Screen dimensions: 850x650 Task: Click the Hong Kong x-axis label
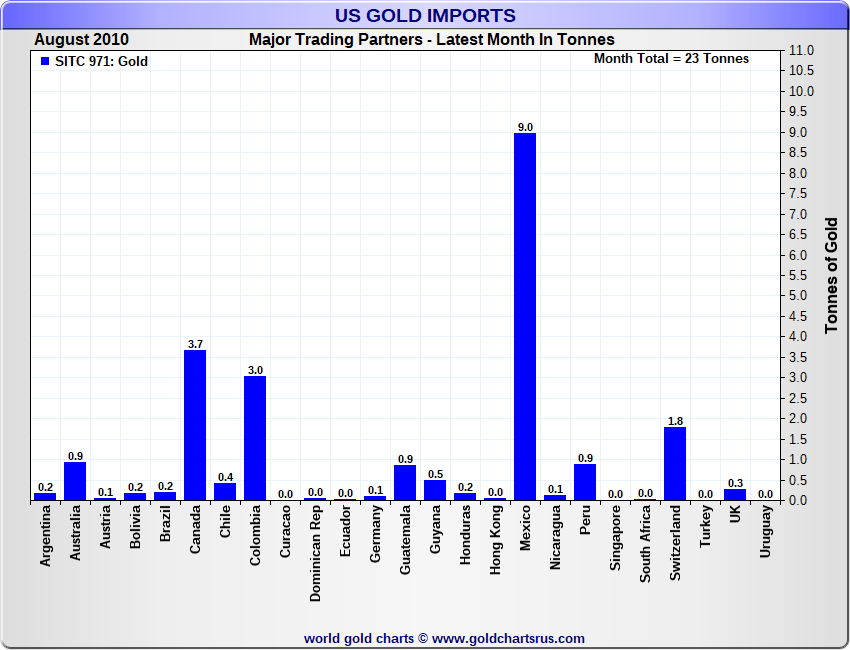tap(495, 539)
